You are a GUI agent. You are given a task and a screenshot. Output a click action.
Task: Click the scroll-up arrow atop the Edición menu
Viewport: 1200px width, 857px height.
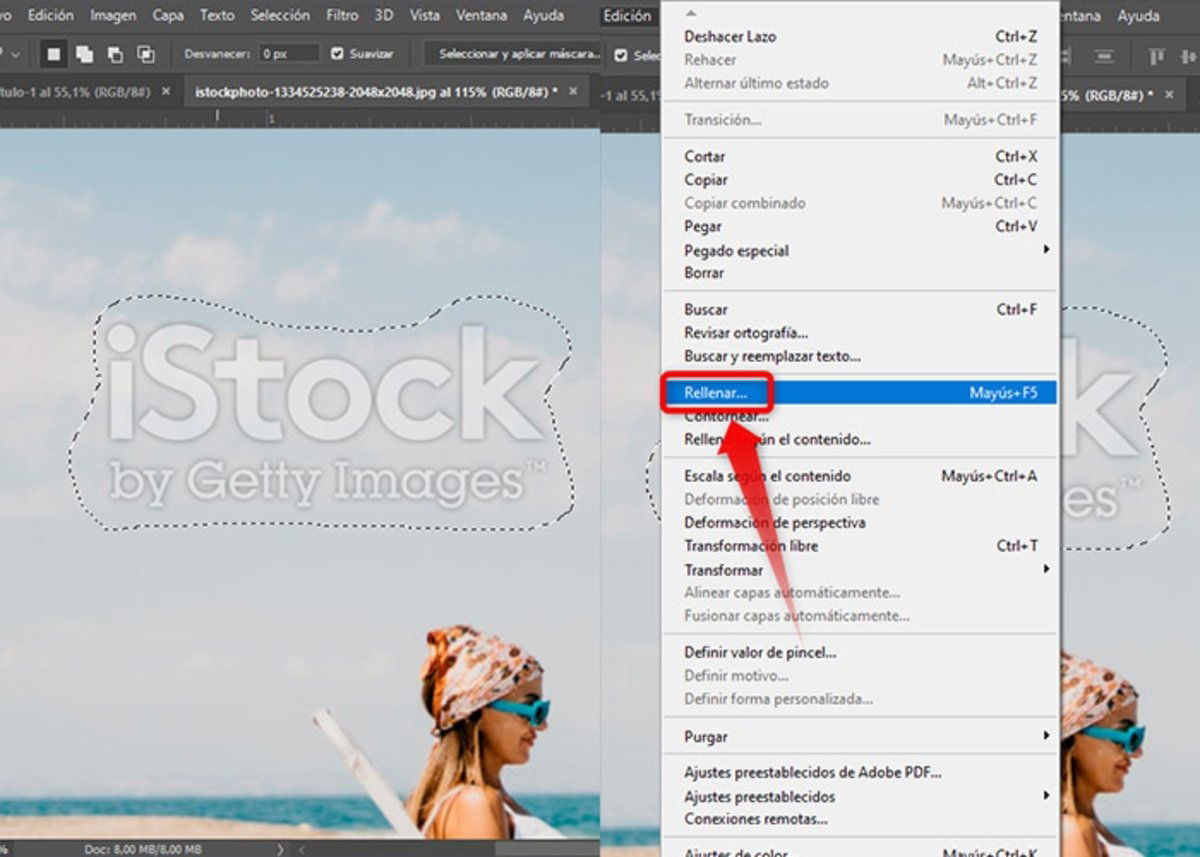[x=689, y=11]
